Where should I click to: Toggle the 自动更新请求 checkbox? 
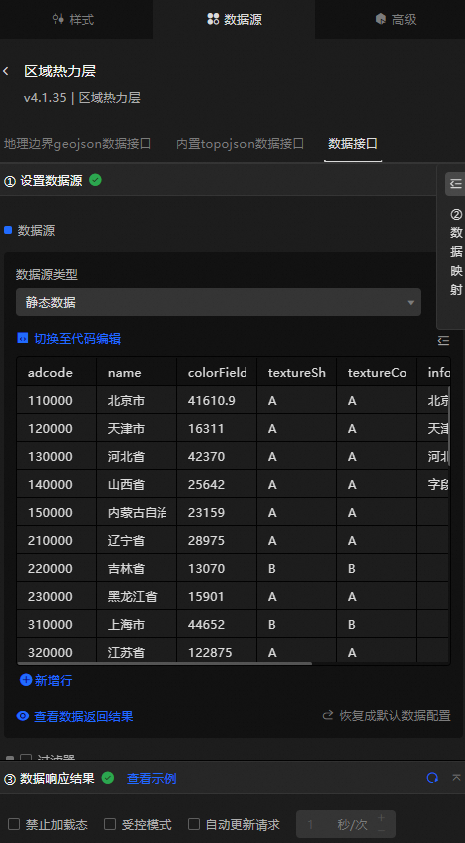click(194, 824)
